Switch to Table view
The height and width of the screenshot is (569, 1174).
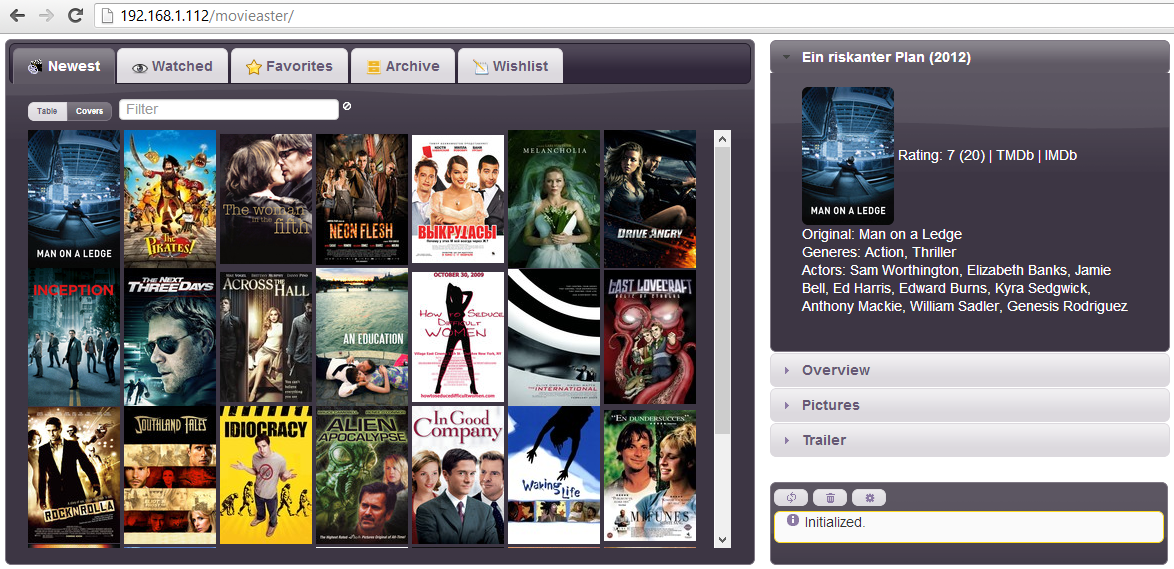tap(47, 111)
